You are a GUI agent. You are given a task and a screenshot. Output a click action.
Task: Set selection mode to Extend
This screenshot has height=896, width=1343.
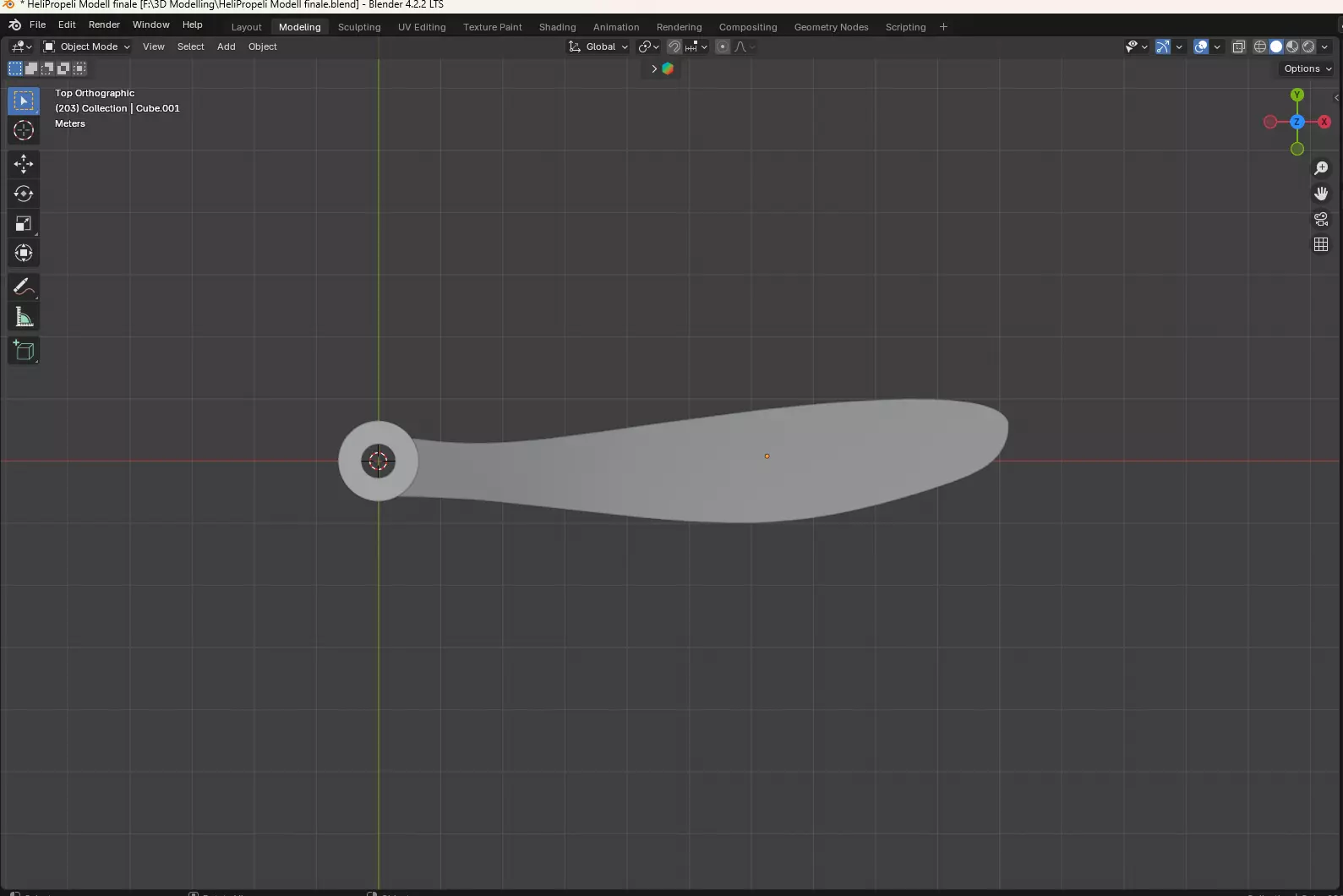pyautogui.click(x=31, y=68)
